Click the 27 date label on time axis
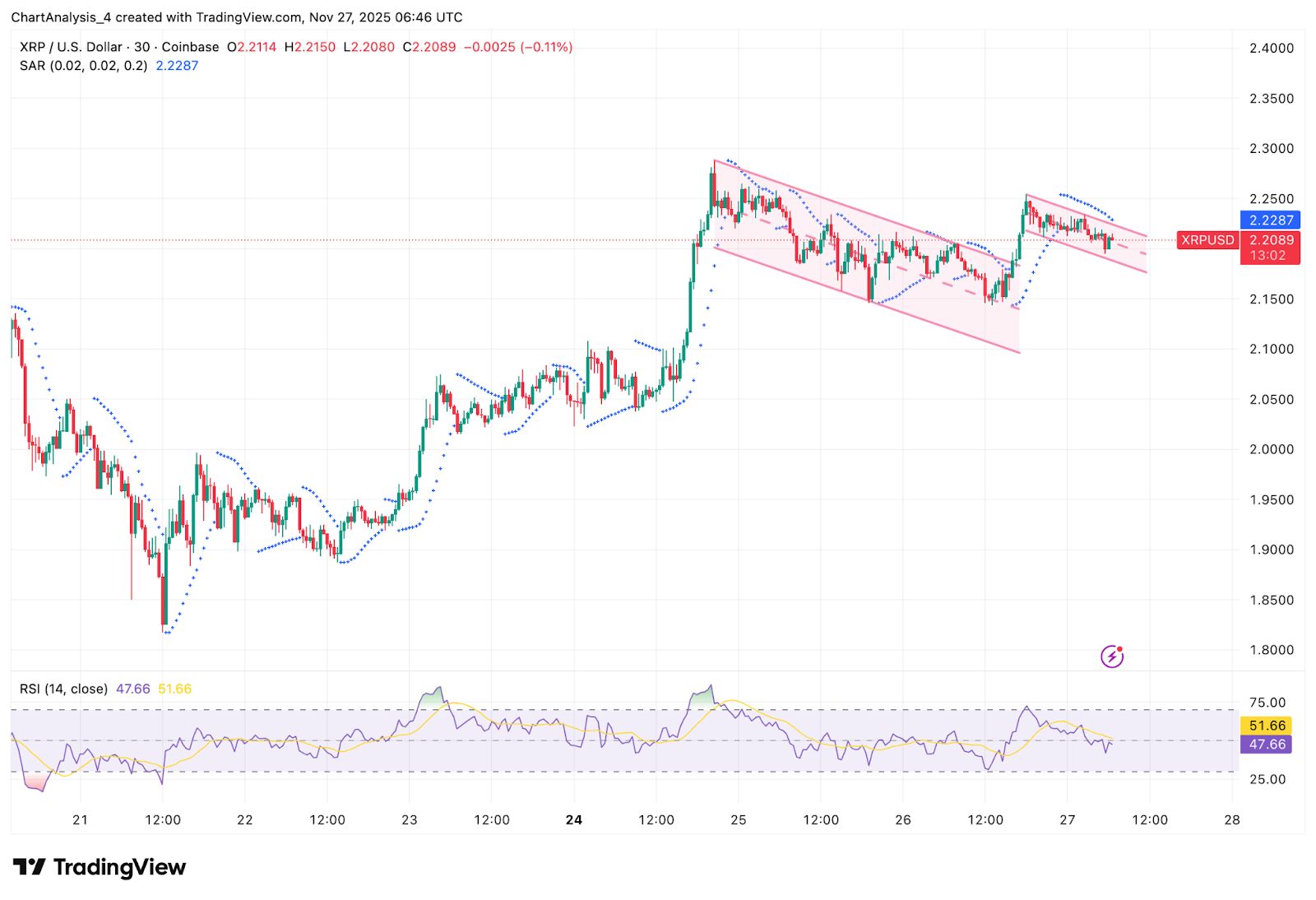 point(1067,819)
